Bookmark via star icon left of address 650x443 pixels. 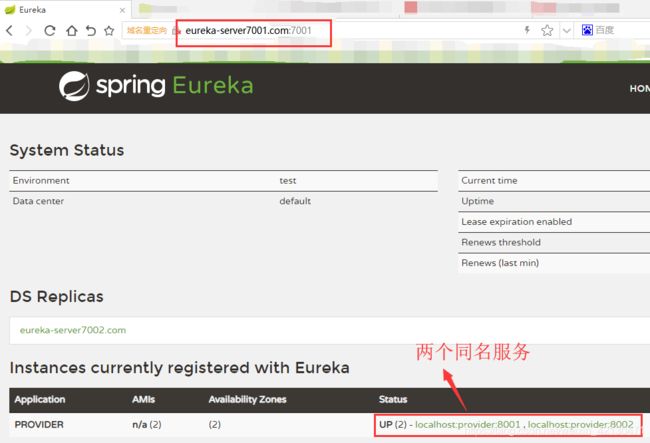point(109,30)
